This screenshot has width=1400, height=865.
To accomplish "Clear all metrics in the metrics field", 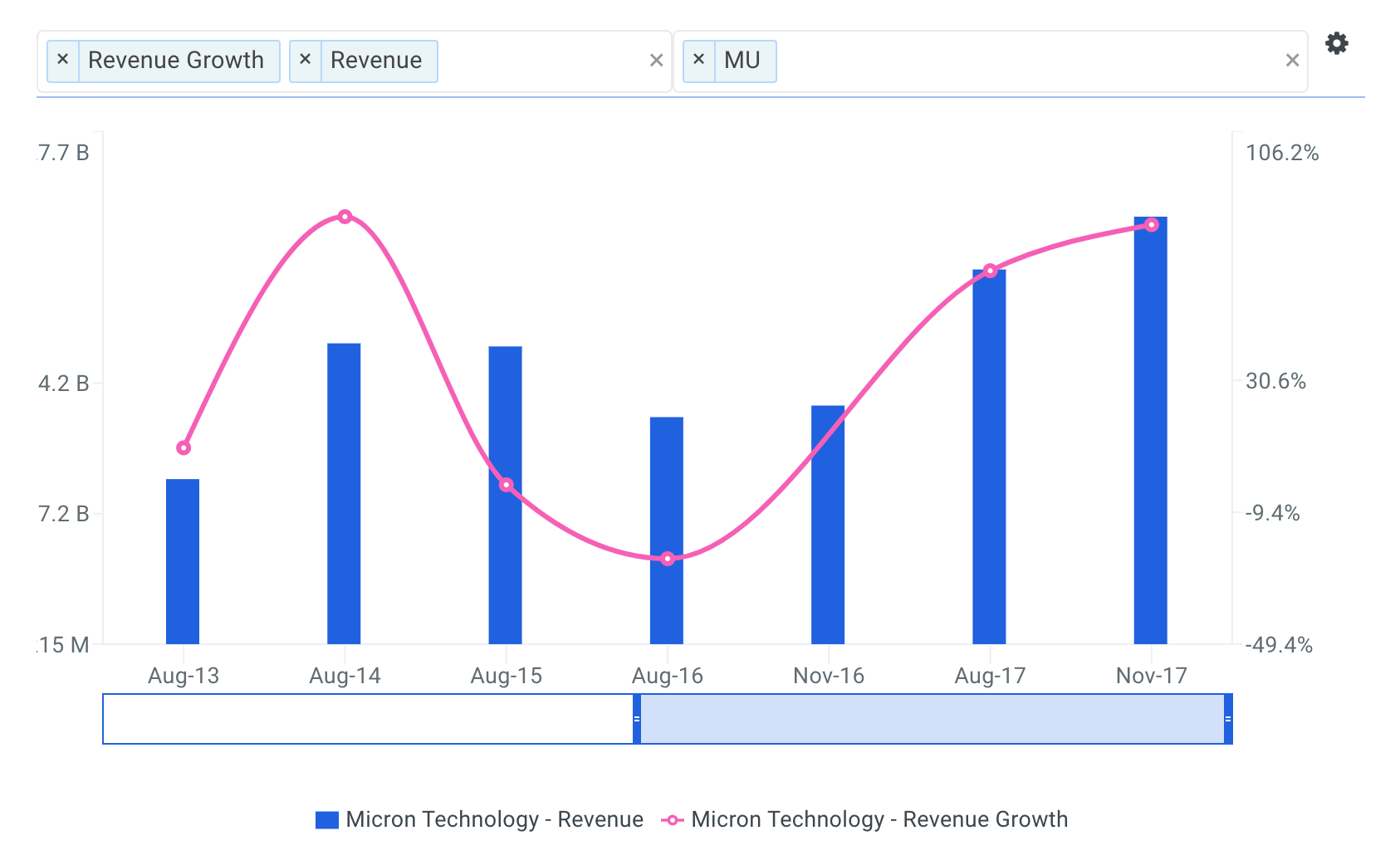I will (x=656, y=60).
